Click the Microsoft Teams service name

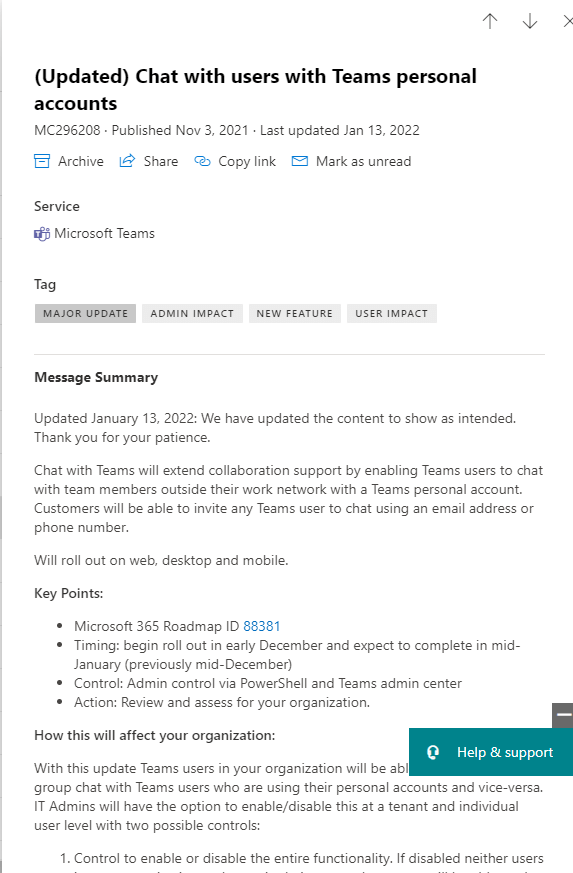104,233
